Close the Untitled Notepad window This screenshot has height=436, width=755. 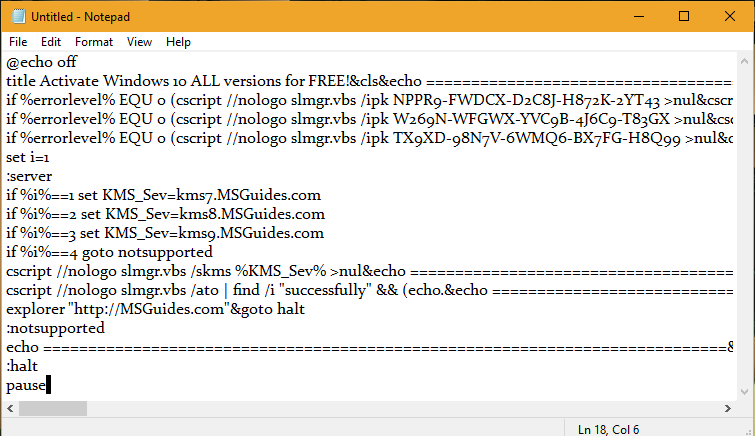pyautogui.click(x=729, y=16)
